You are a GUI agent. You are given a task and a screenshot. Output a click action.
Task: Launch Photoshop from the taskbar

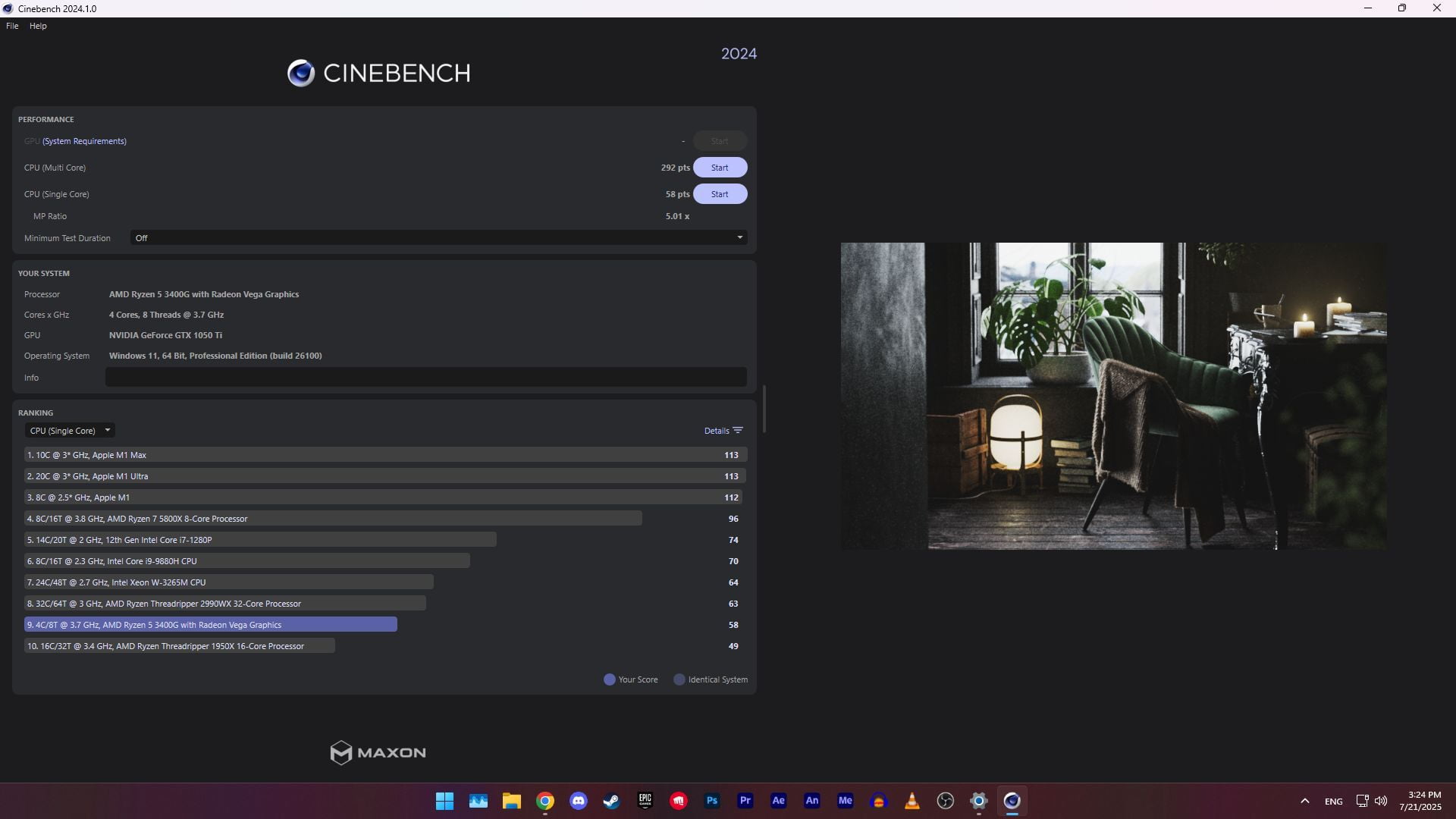pyautogui.click(x=712, y=801)
